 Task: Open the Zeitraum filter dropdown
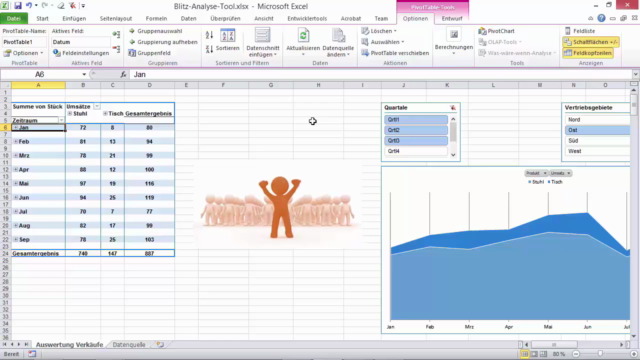(x=61, y=120)
